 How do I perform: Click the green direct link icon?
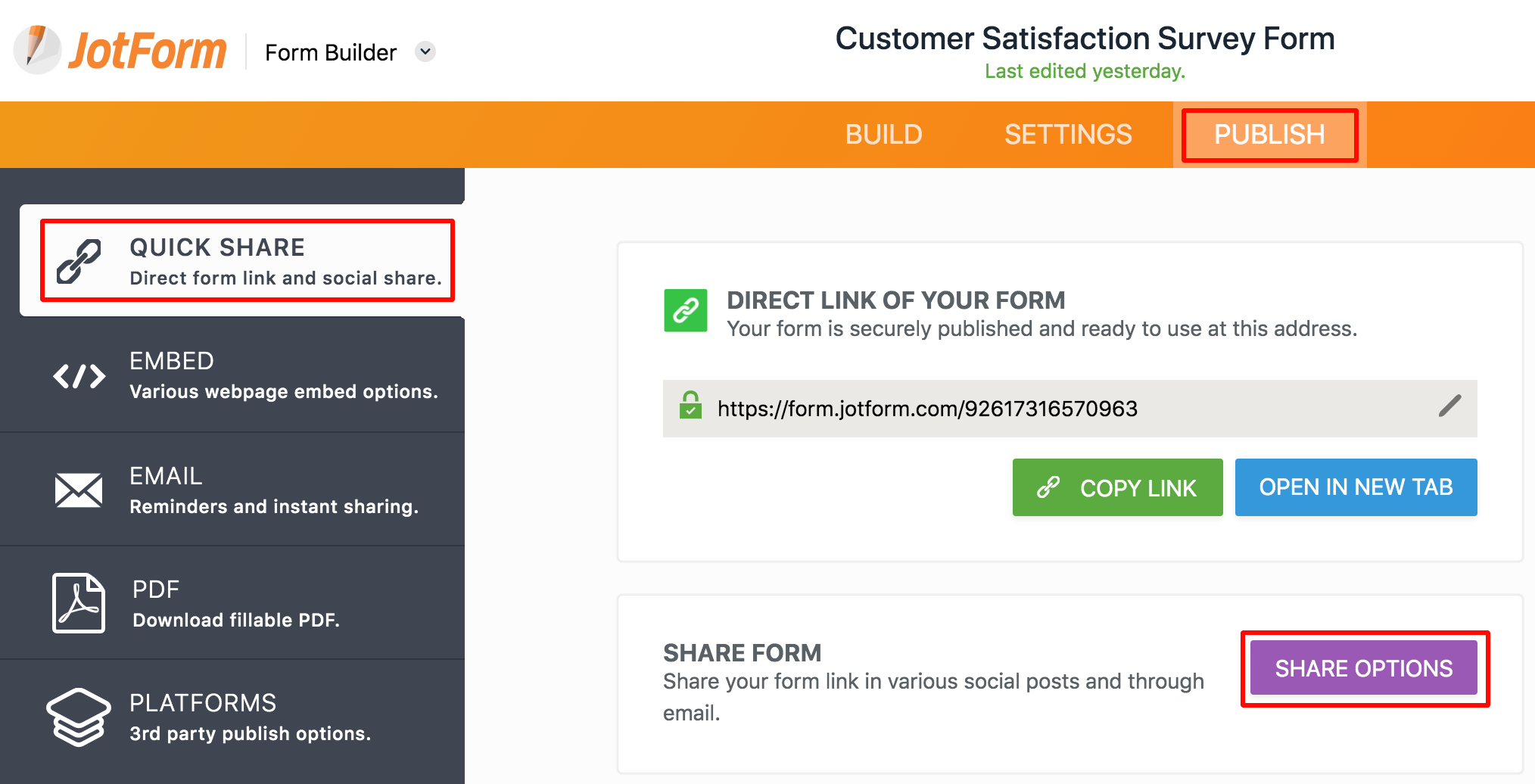(686, 310)
